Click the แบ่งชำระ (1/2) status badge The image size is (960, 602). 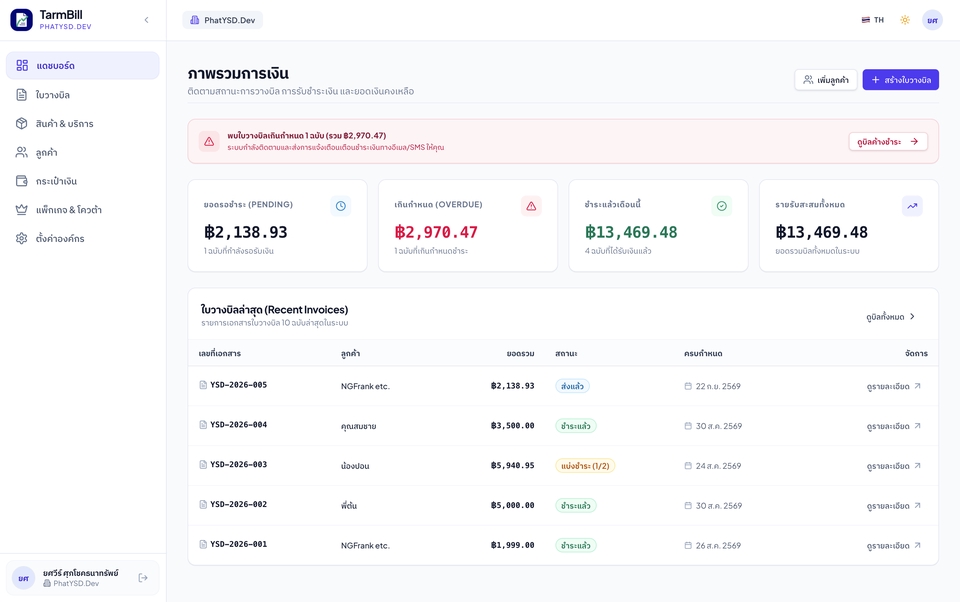click(585, 466)
